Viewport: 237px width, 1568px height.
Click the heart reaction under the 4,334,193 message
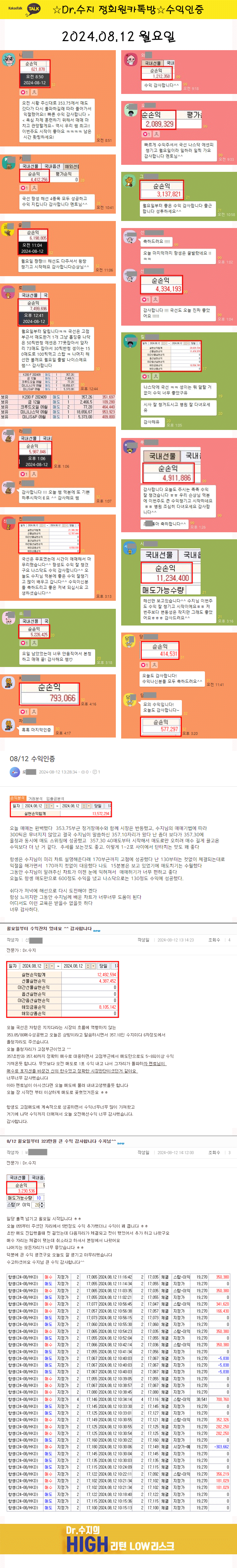tap(145, 300)
